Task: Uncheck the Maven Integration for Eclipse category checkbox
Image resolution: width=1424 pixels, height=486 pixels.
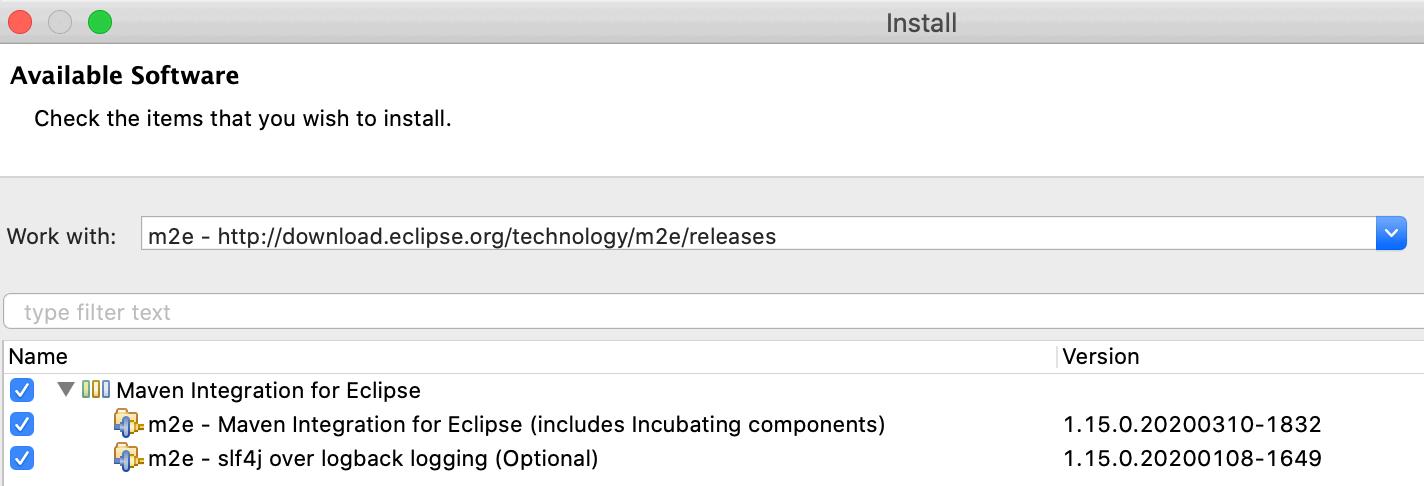Action: pos(21,390)
